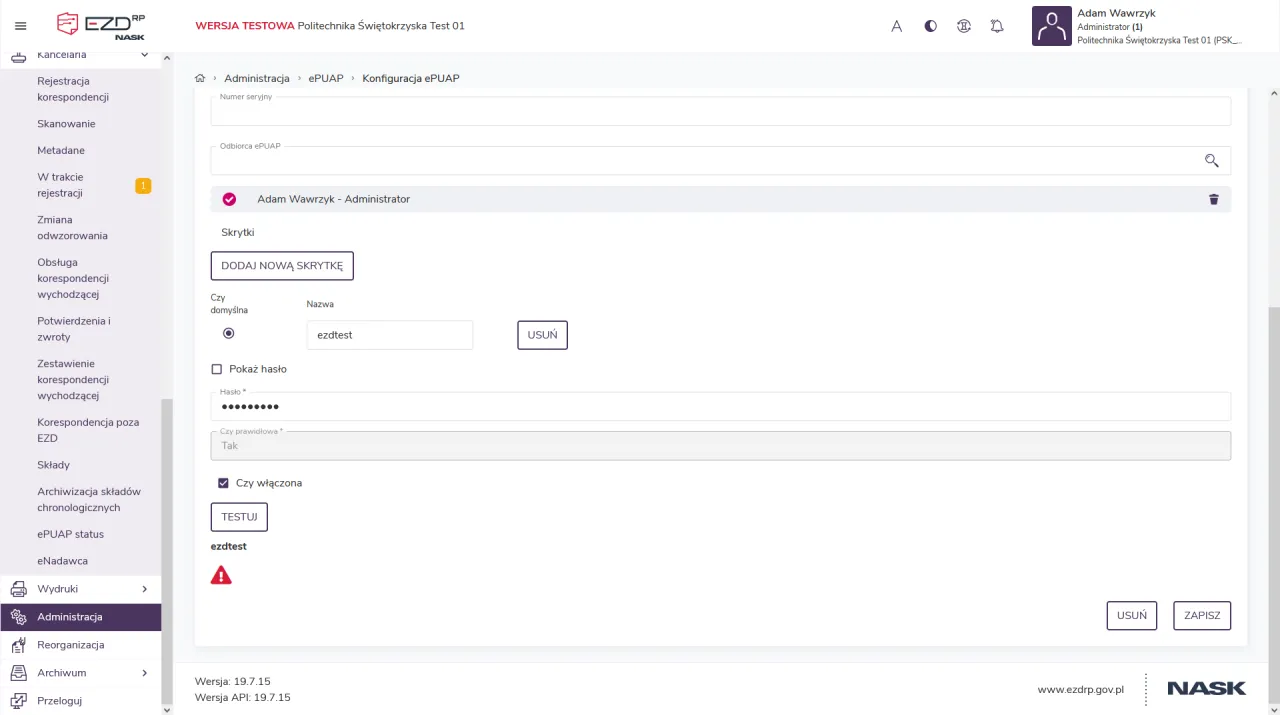
Task: Click the home breadcrumb icon
Action: (200, 78)
